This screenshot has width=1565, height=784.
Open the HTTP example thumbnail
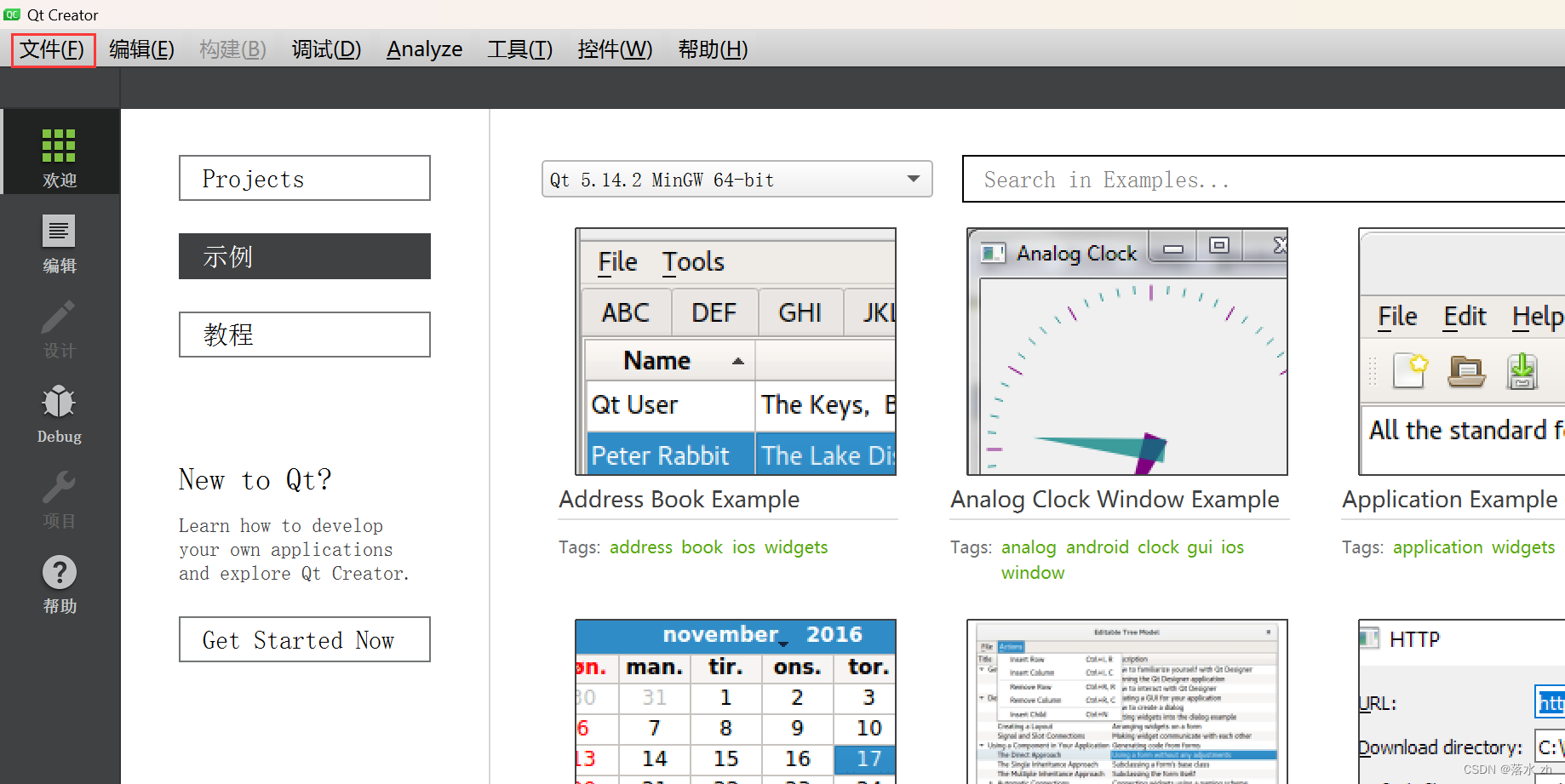pyautogui.click(x=1461, y=701)
